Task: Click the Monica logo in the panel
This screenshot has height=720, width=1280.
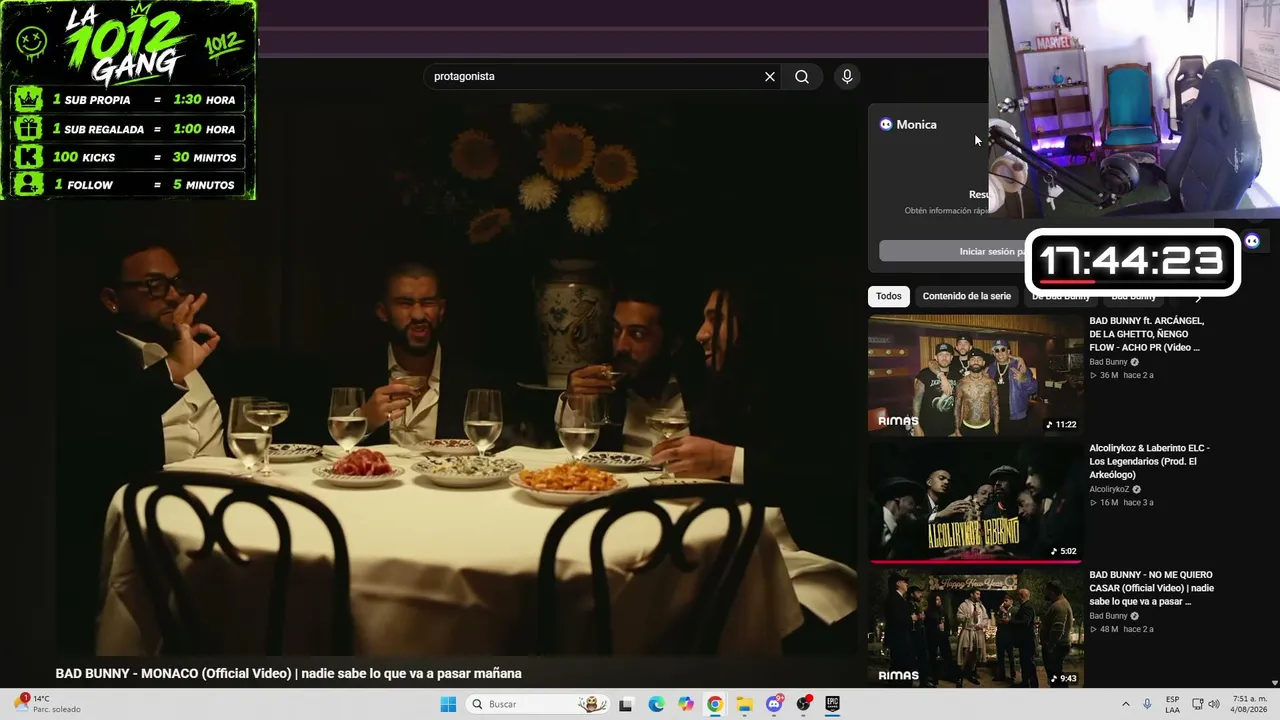Action: [886, 125]
